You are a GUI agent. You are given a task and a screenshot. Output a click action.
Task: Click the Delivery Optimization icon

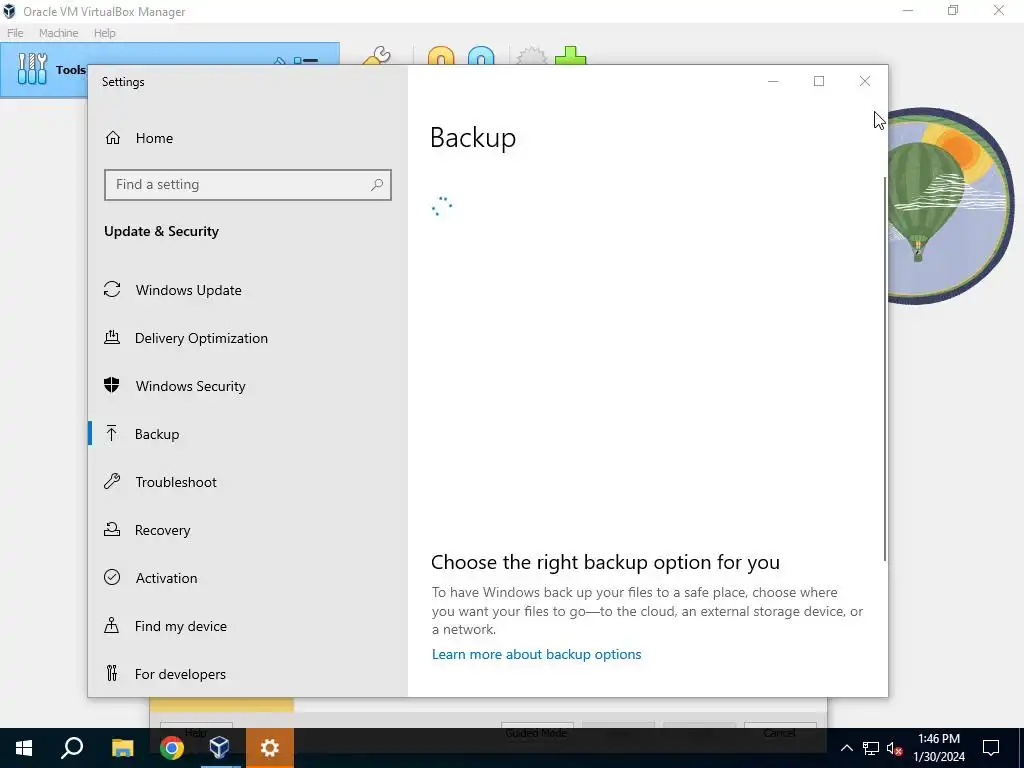coord(112,337)
